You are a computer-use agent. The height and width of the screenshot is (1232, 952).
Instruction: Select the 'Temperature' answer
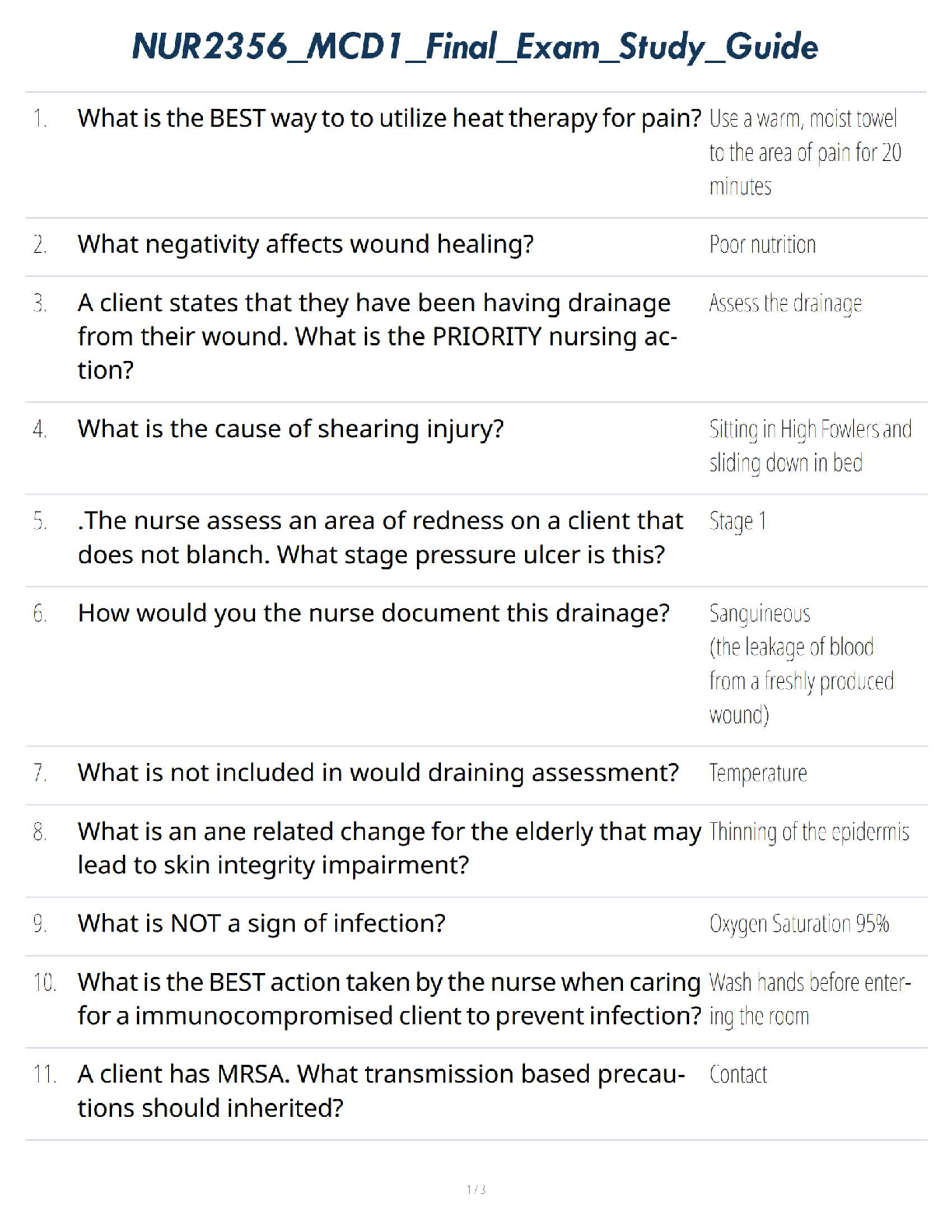click(x=758, y=773)
